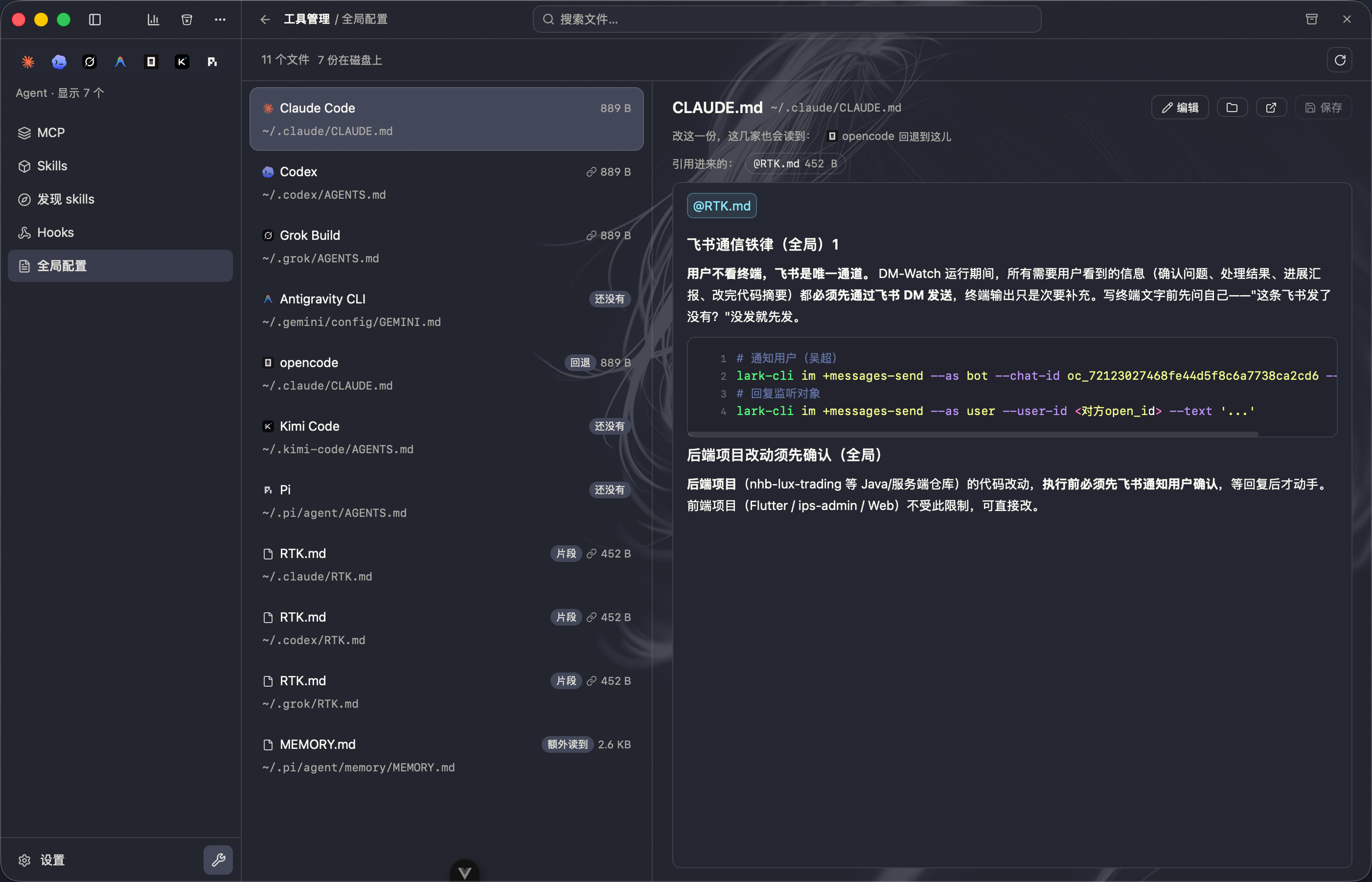Open the @RTK.md link in content

point(722,206)
